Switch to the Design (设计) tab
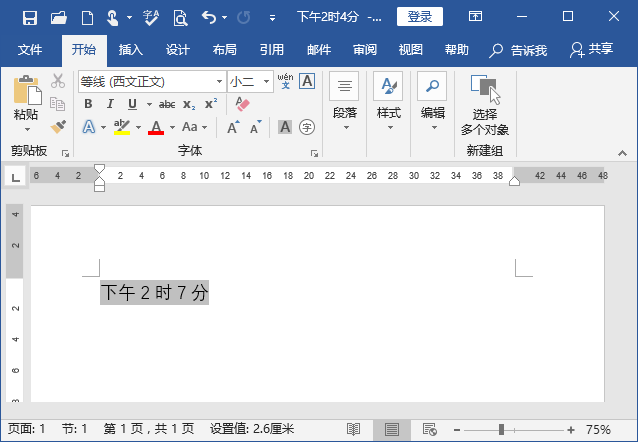The image size is (638, 442). pyautogui.click(x=178, y=50)
